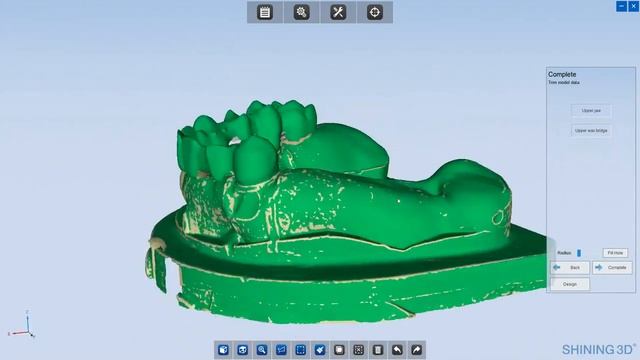This screenshot has width=640, height=360.
Task: Adjust the Radius slider handle
Action: pos(579,253)
